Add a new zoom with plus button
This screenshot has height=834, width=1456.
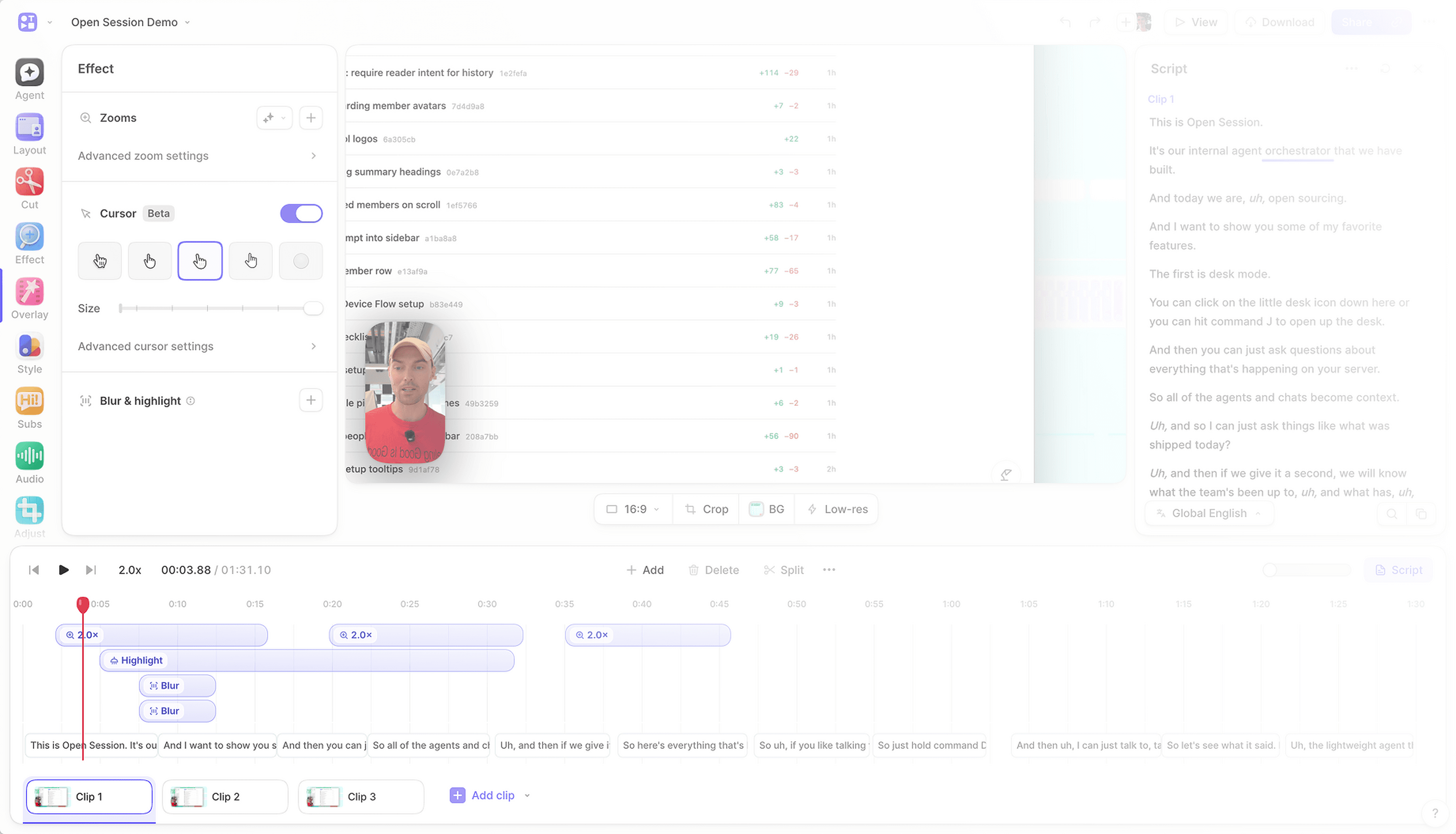[x=311, y=118]
